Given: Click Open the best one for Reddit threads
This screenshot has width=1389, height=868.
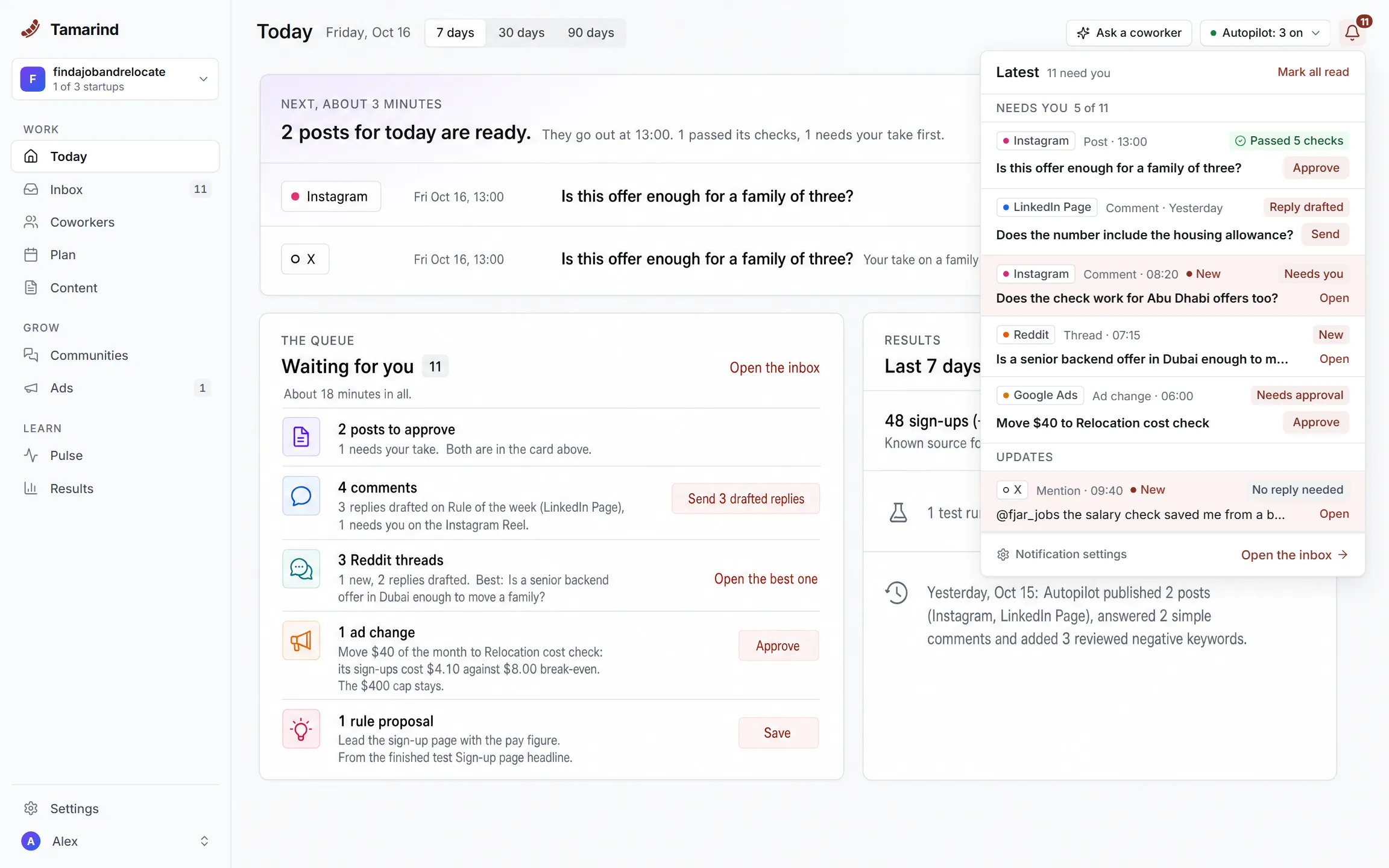Looking at the screenshot, I should (x=766, y=579).
